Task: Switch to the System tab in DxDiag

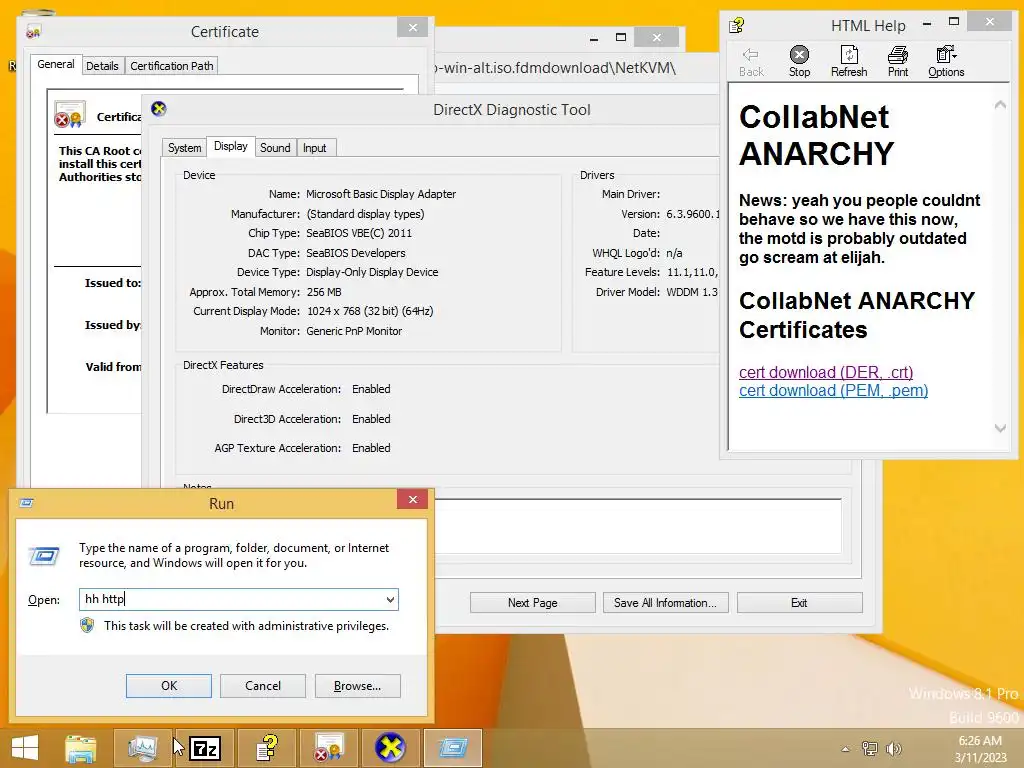Action: click(x=184, y=148)
